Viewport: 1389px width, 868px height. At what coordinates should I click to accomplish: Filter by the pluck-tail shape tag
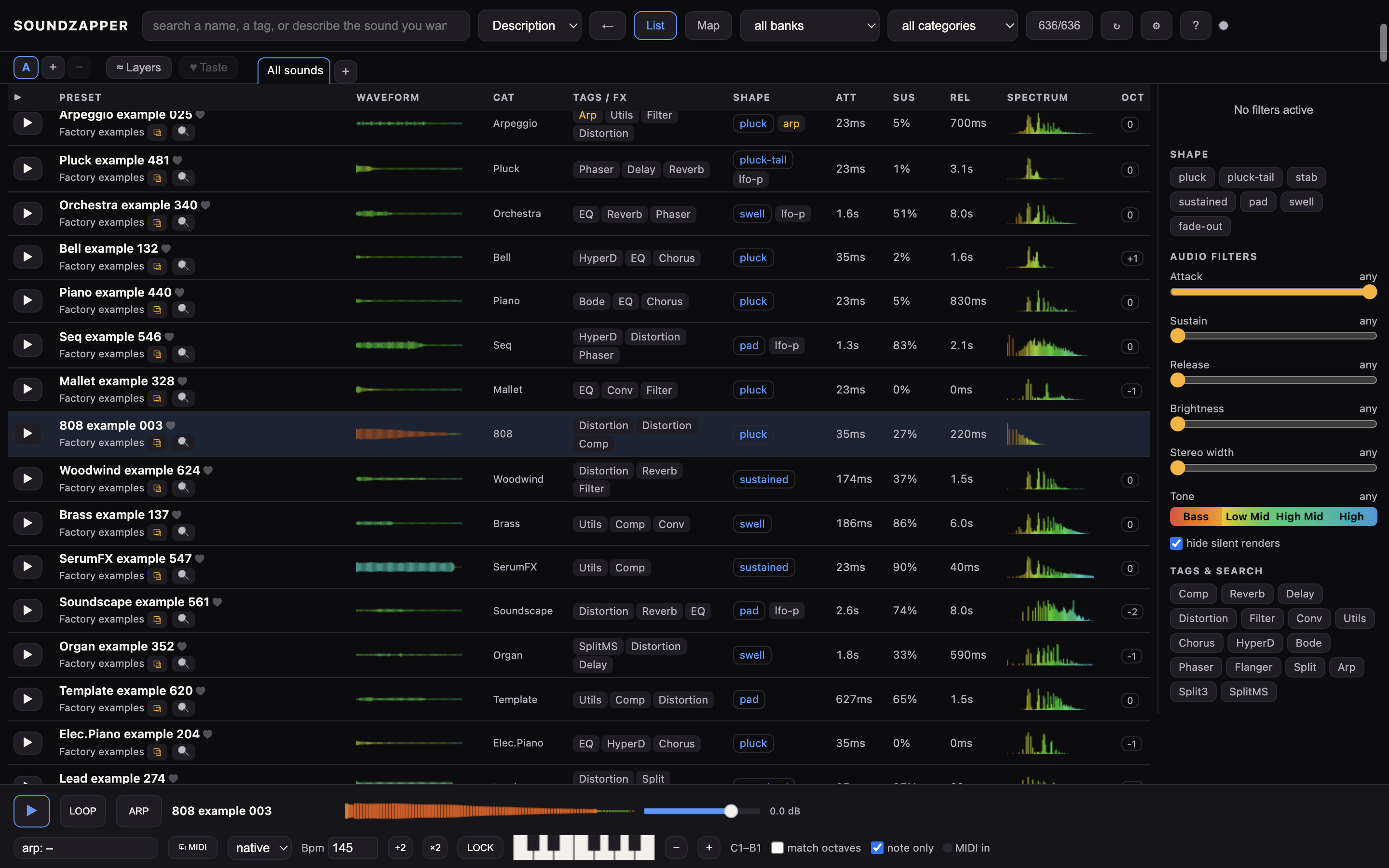point(1250,177)
